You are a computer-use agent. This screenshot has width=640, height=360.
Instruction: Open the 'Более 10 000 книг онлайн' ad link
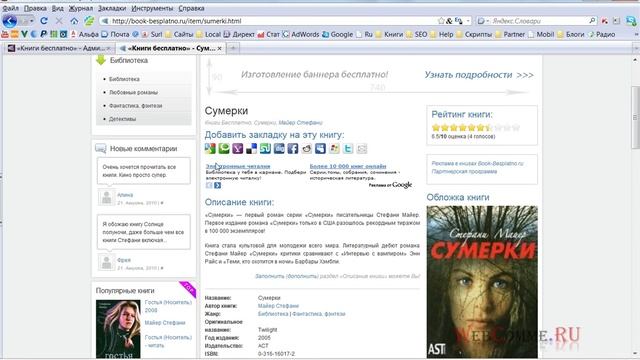point(348,166)
